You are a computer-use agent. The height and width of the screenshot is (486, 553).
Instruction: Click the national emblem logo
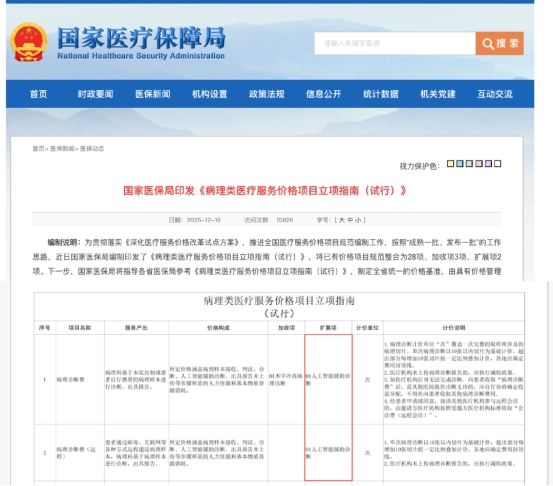click(29, 42)
